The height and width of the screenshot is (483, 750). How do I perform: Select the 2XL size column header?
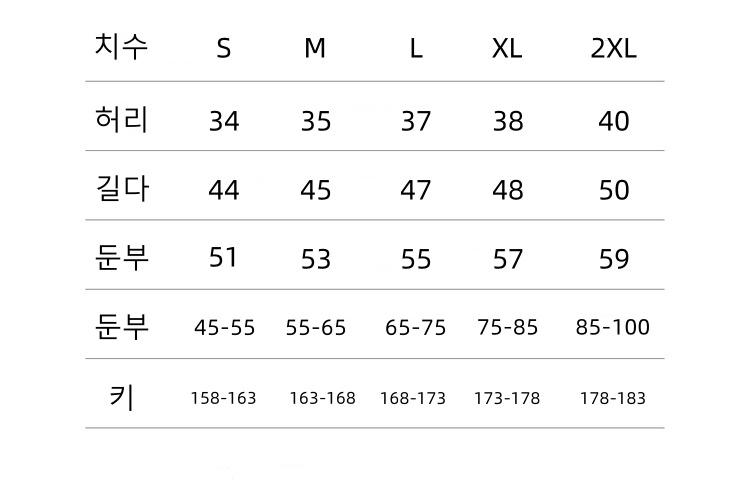pyautogui.click(x=613, y=49)
